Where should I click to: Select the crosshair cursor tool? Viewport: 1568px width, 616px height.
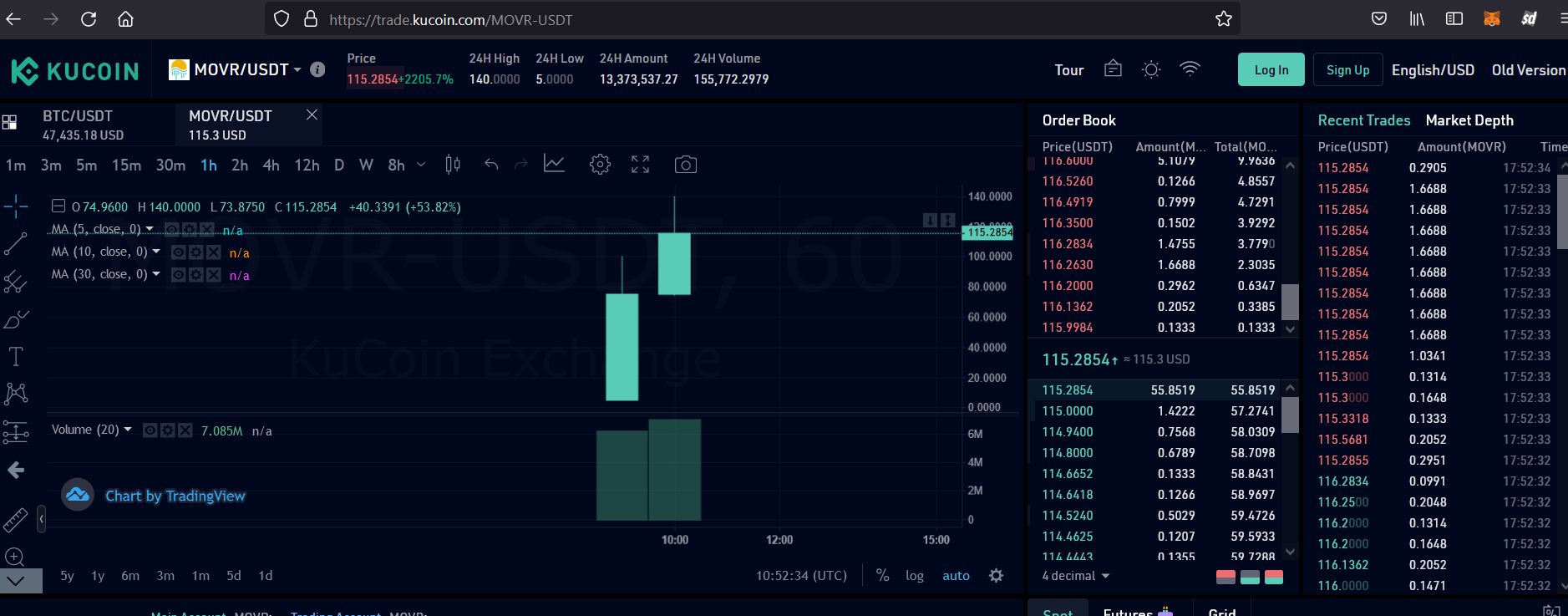pyautogui.click(x=16, y=206)
